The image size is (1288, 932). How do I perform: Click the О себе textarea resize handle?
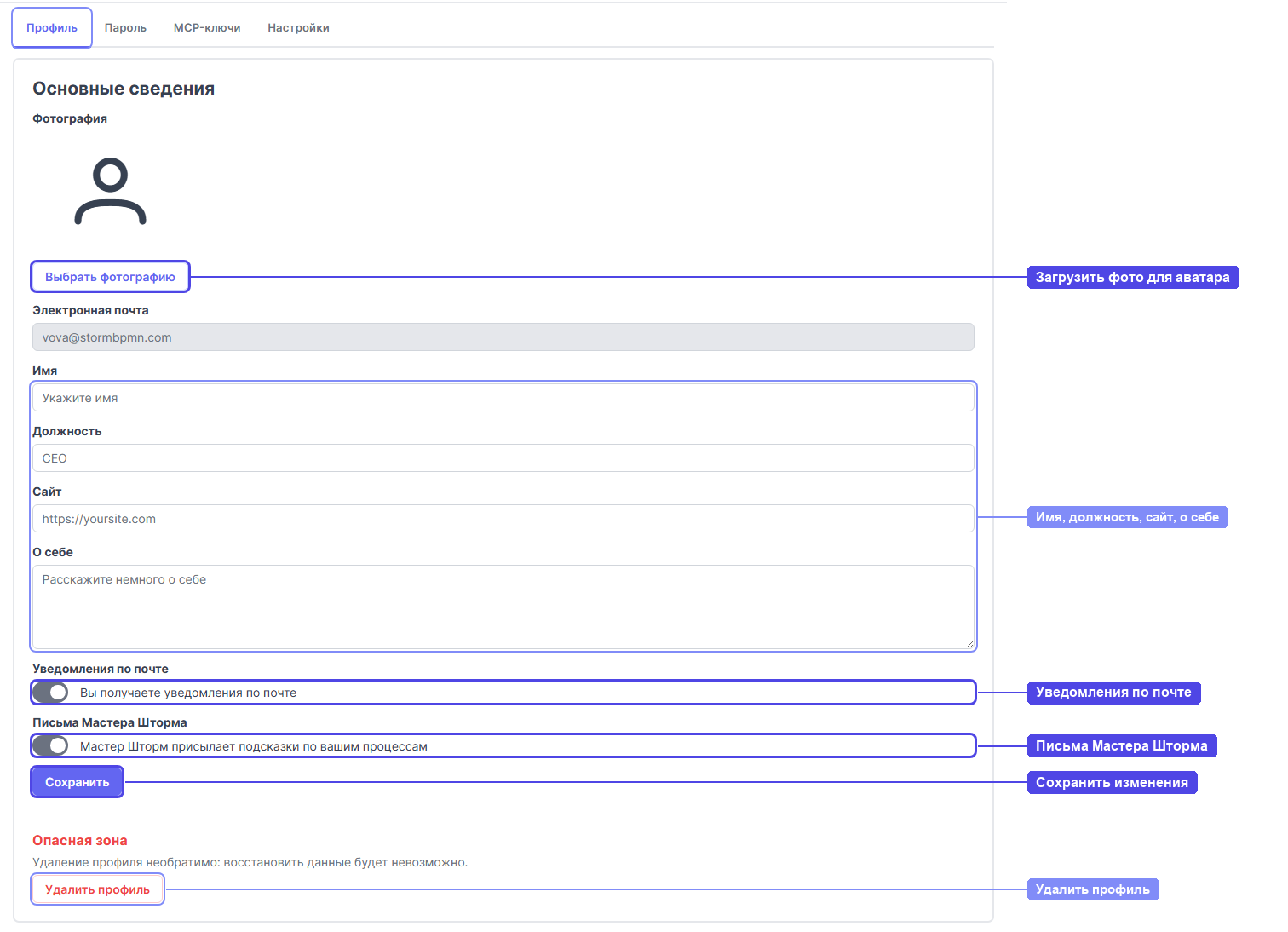pyautogui.click(x=969, y=644)
